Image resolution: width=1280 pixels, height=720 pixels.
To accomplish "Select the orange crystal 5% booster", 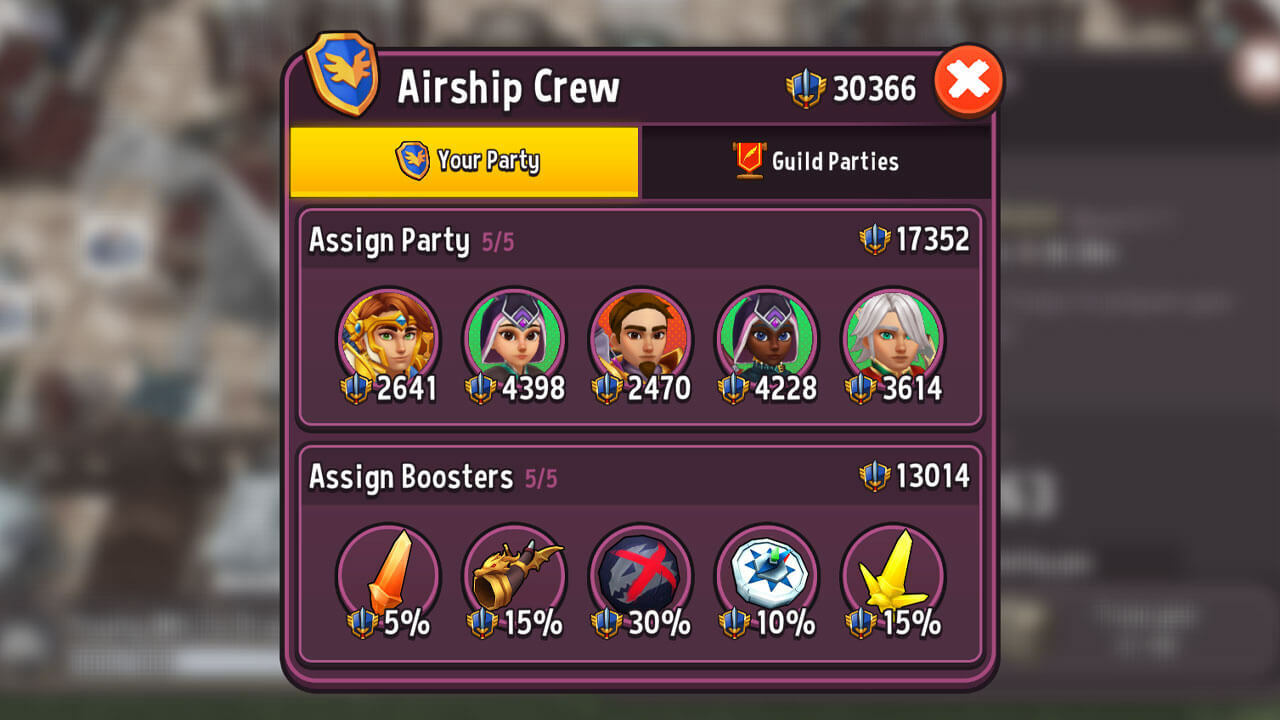I will tap(388, 578).
